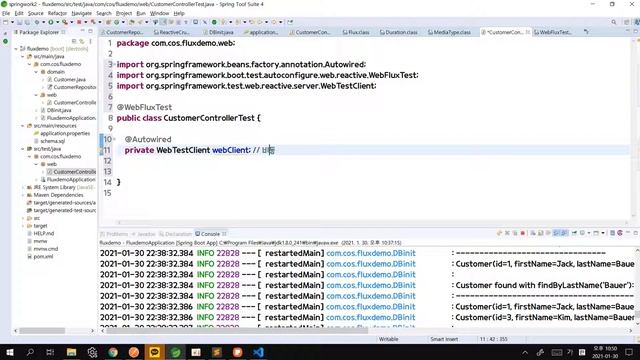Click the Open Console icon
Viewport: 640px width, 360px height.
[x=596, y=233]
